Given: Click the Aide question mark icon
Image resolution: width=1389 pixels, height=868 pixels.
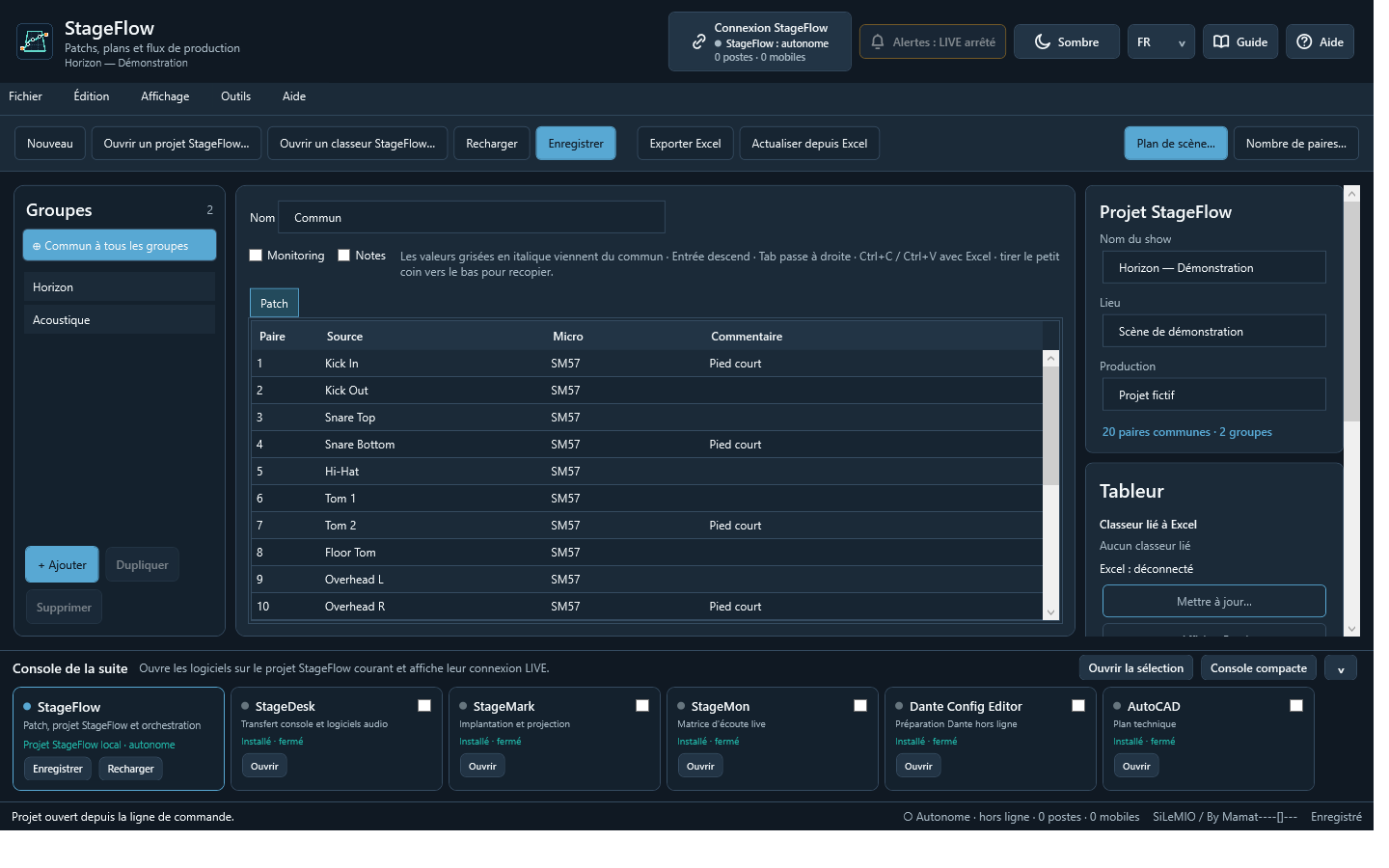Looking at the screenshot, I should click(1304, 41).
